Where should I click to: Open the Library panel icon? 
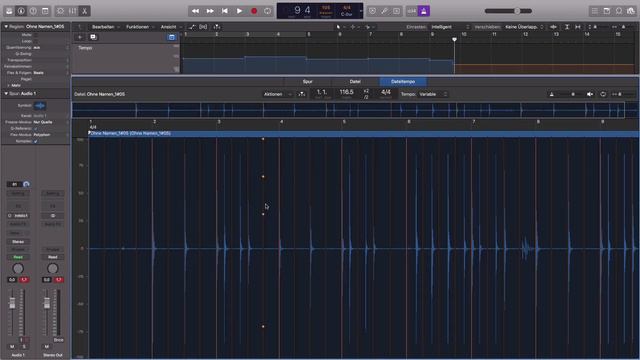[9, 11]
